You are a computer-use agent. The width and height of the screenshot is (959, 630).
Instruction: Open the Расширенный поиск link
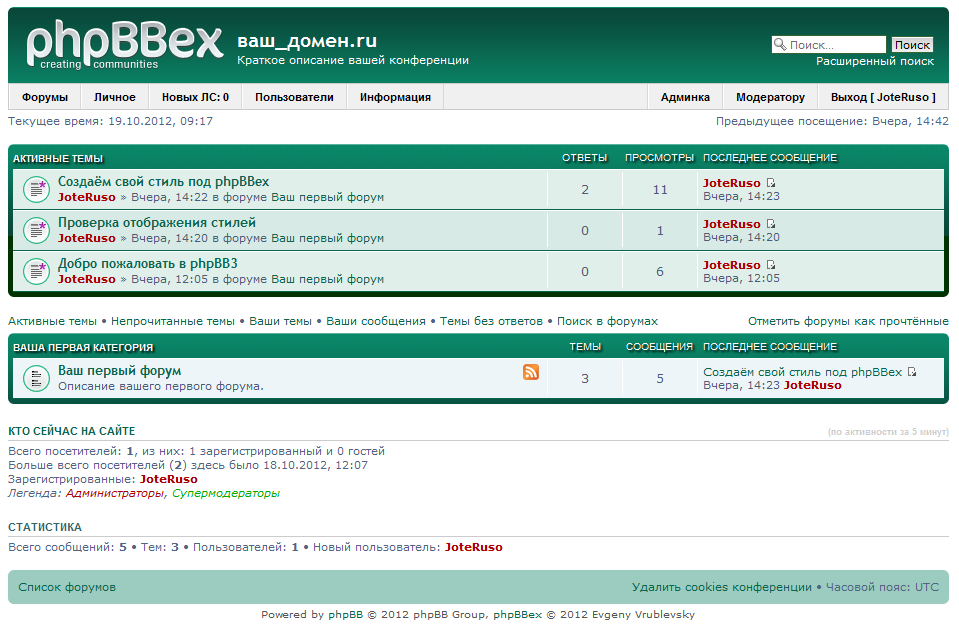click(875, 61)
